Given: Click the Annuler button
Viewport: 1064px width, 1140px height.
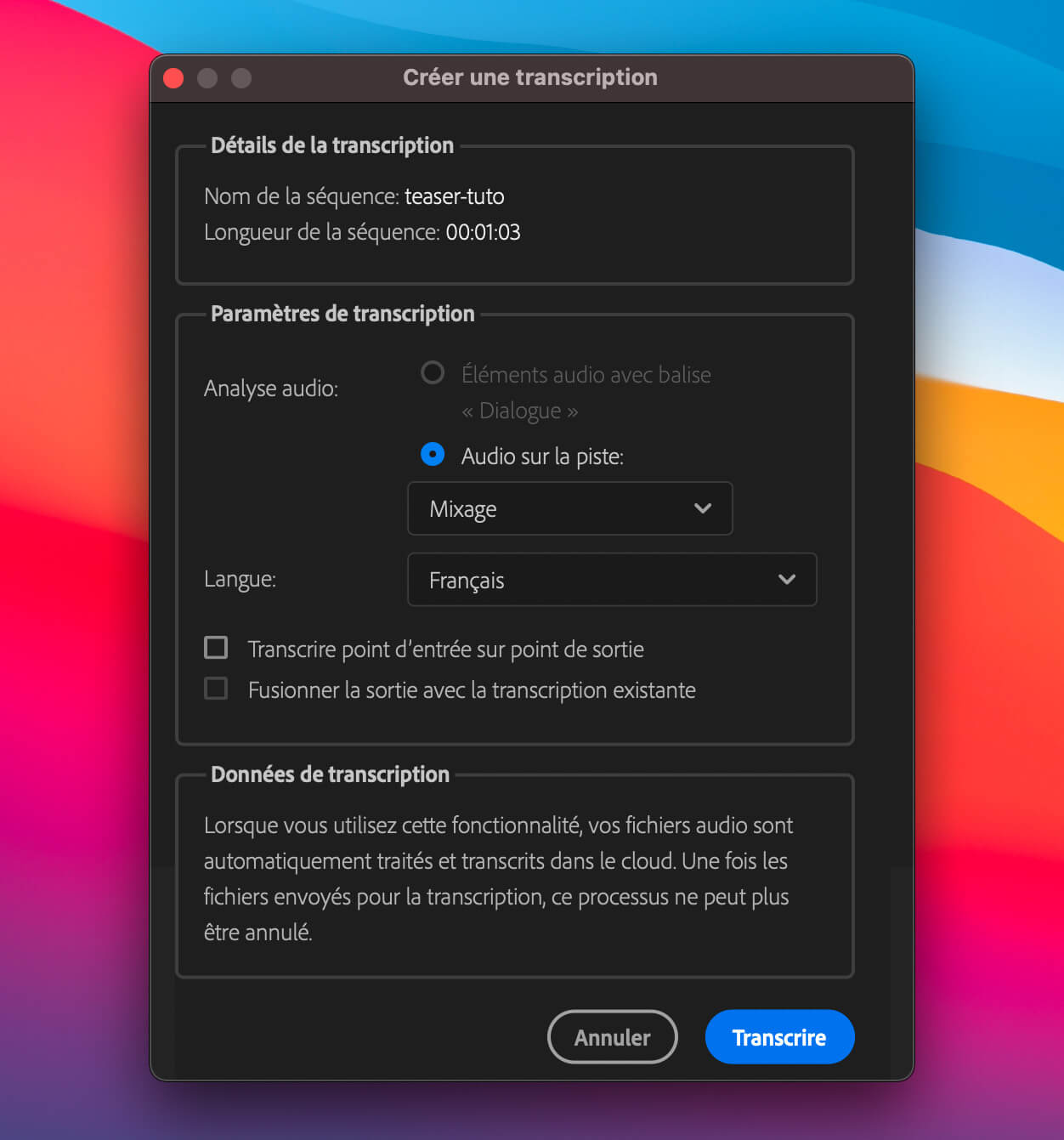Looking at the screenshot, I should (x=612, y=1037).
